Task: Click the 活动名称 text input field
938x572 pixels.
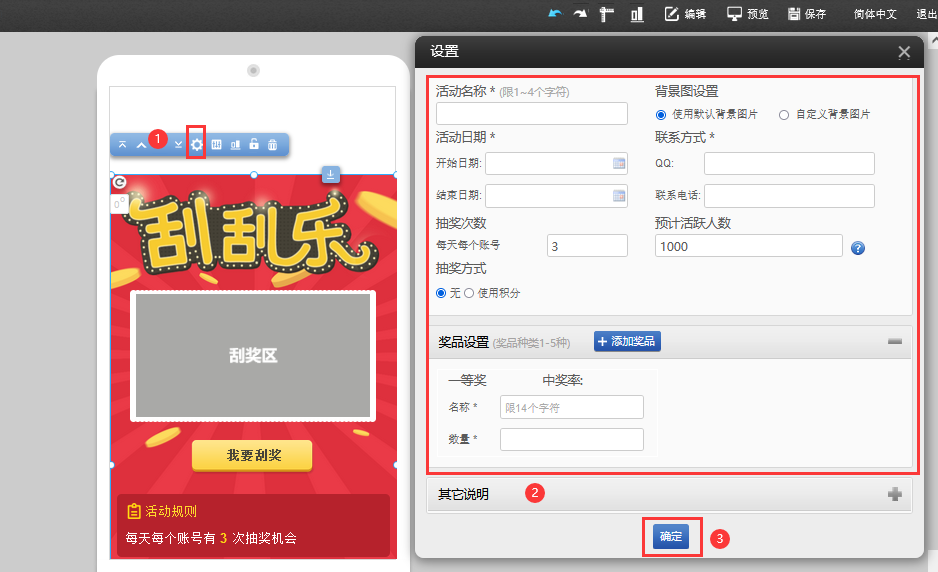Action: [x=531, y=113]
